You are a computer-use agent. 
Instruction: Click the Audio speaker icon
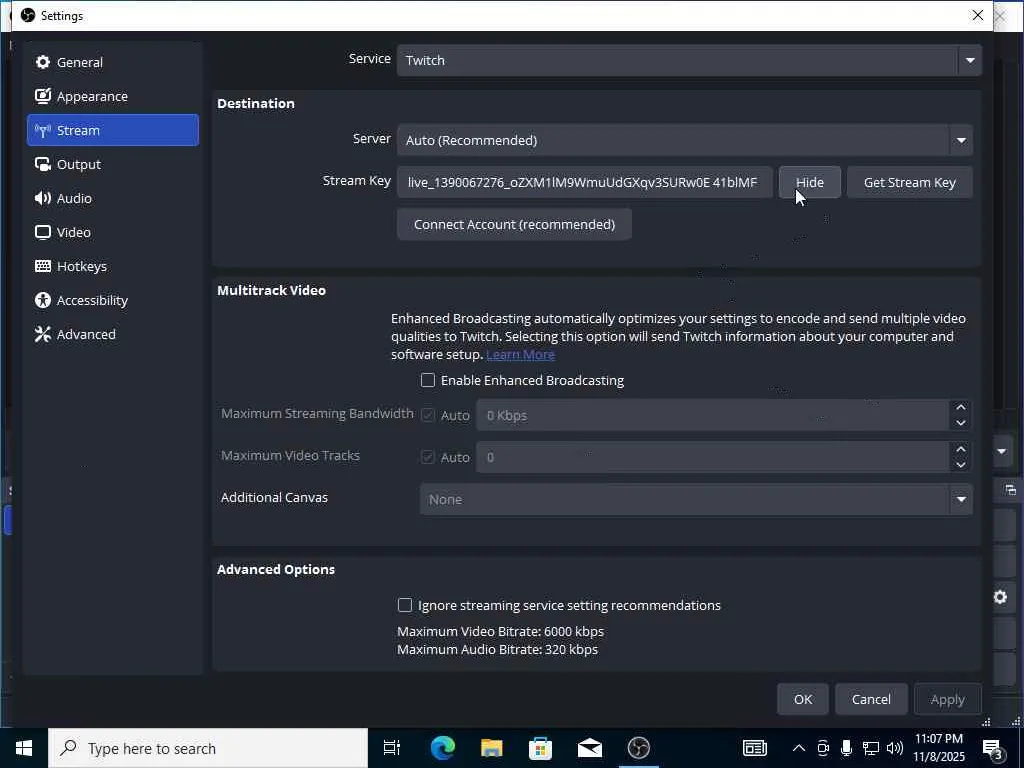(x=42, y=198)
